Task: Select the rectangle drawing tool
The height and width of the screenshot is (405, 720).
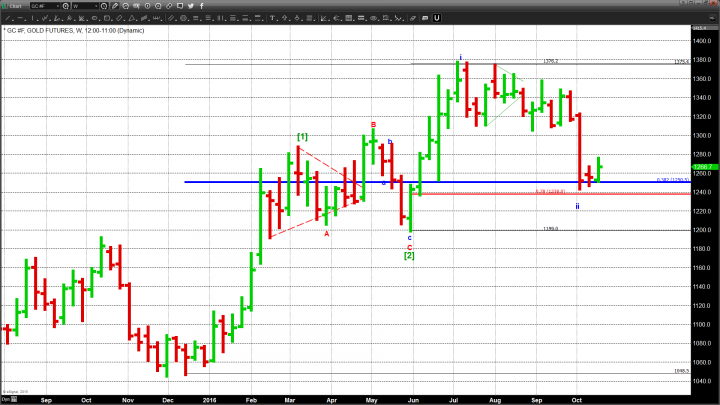Action: click(107, 18)
